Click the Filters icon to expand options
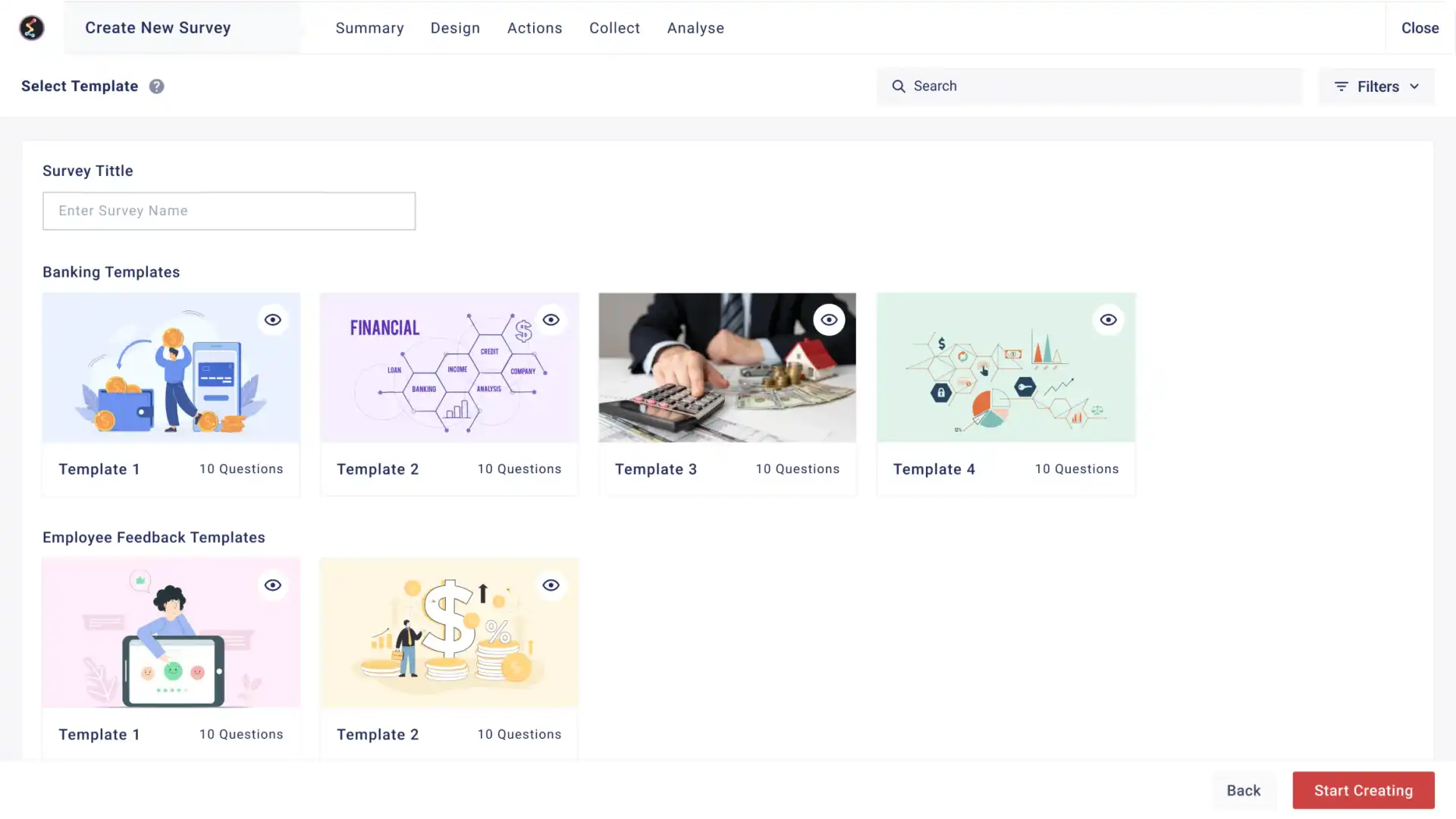Viewport: 1456px width, 819px height. tap(1340, 86)
